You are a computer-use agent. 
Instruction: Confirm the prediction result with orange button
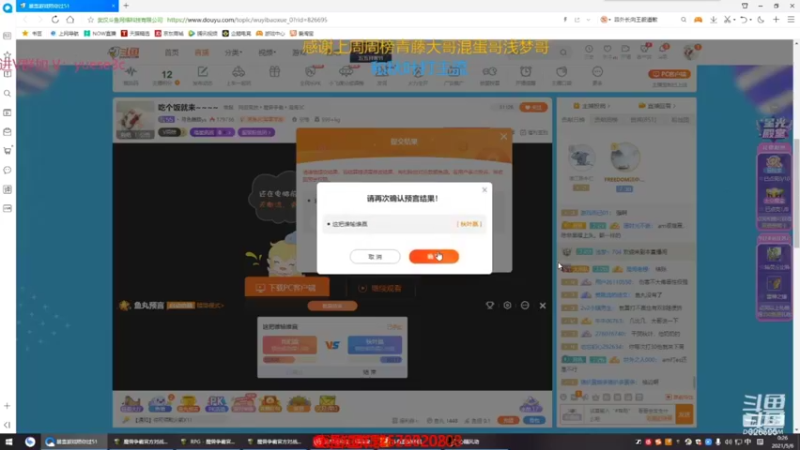tap(434, 257)
